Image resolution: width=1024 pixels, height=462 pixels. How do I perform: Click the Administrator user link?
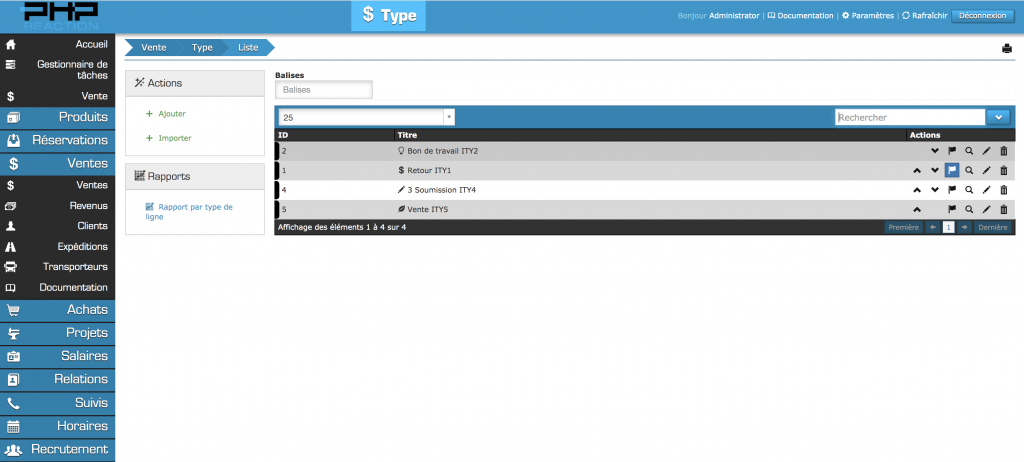[x=734, y=16]
